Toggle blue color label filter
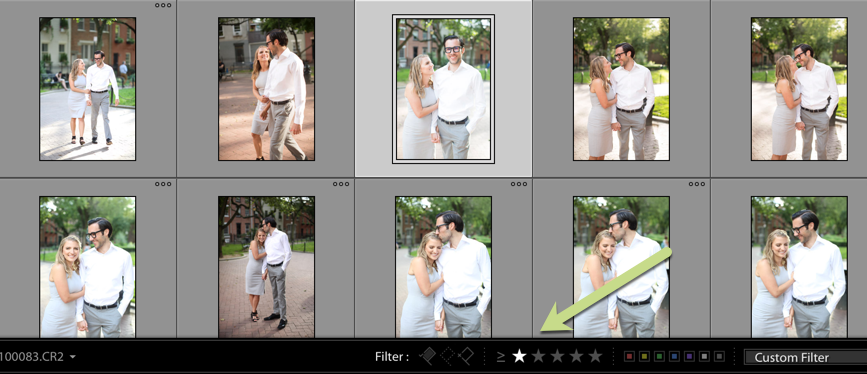The height and width of the screenshot is (374, 867). (x=674, y=356)
